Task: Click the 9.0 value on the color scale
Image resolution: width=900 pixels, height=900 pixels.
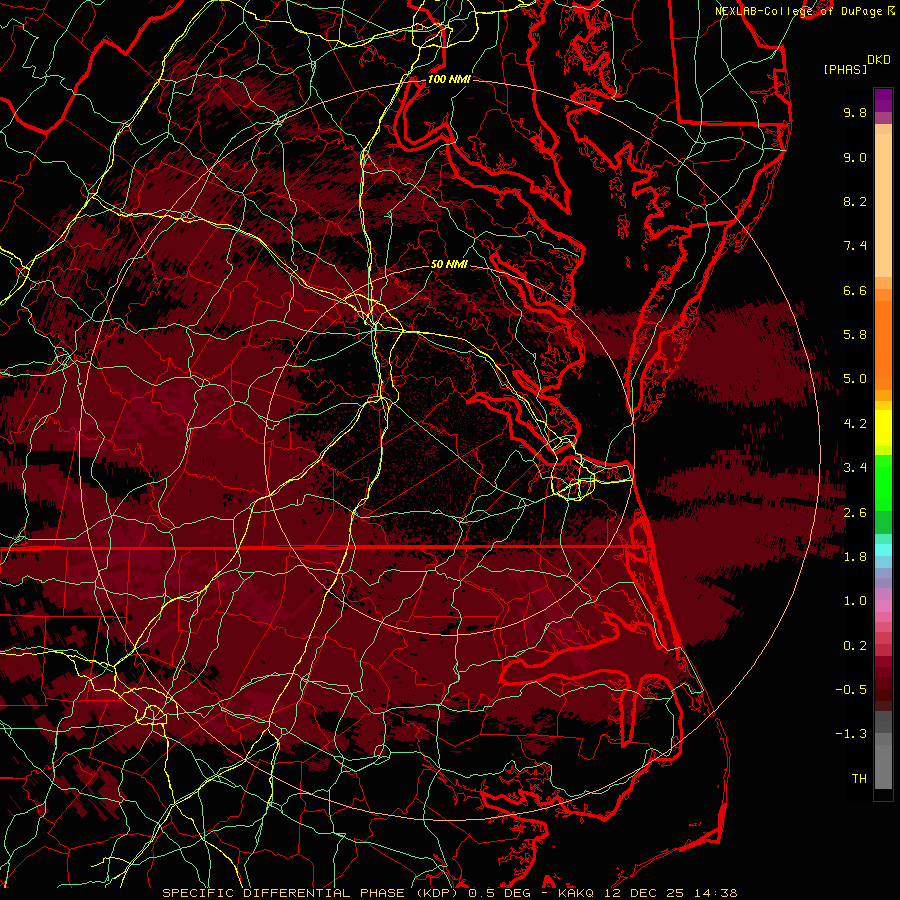Action: [x=855, y=157]
